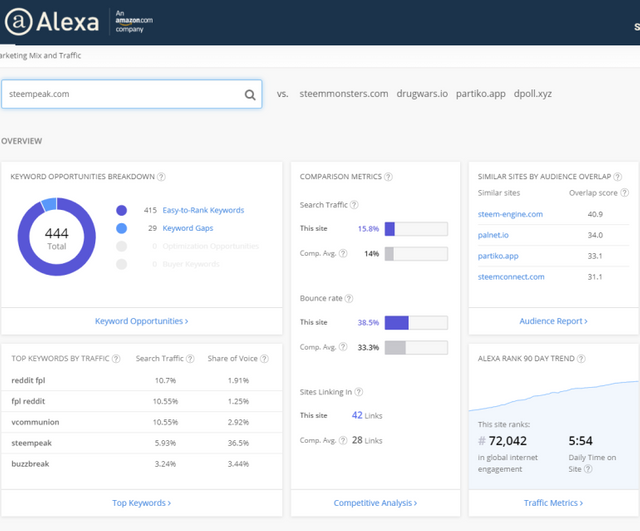Viewport: 640px width, 531px height.
Task: Click the blue Keyword Gaps legend dot
Action: click(x=121, y=228)
